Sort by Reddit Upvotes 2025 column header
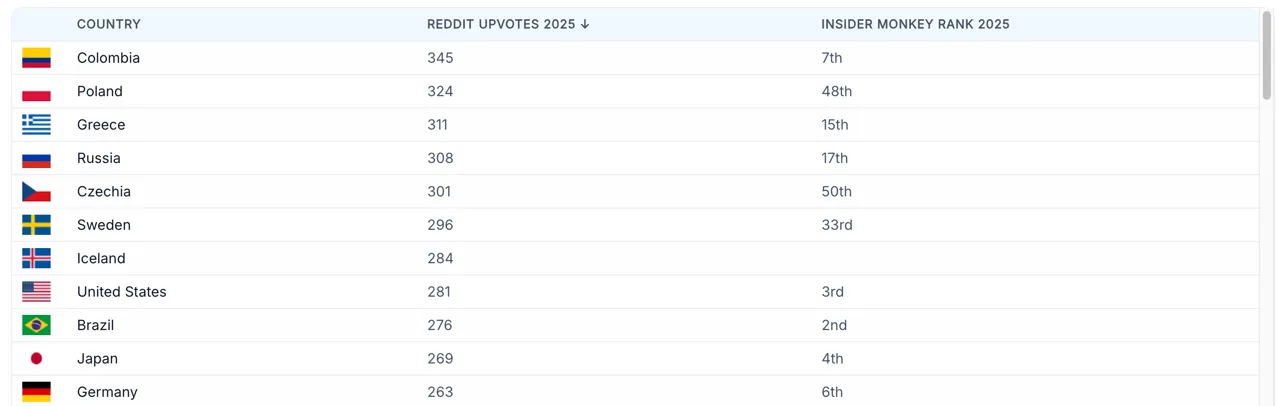This screenshot has width=1280, height=406. coord(508,24)
